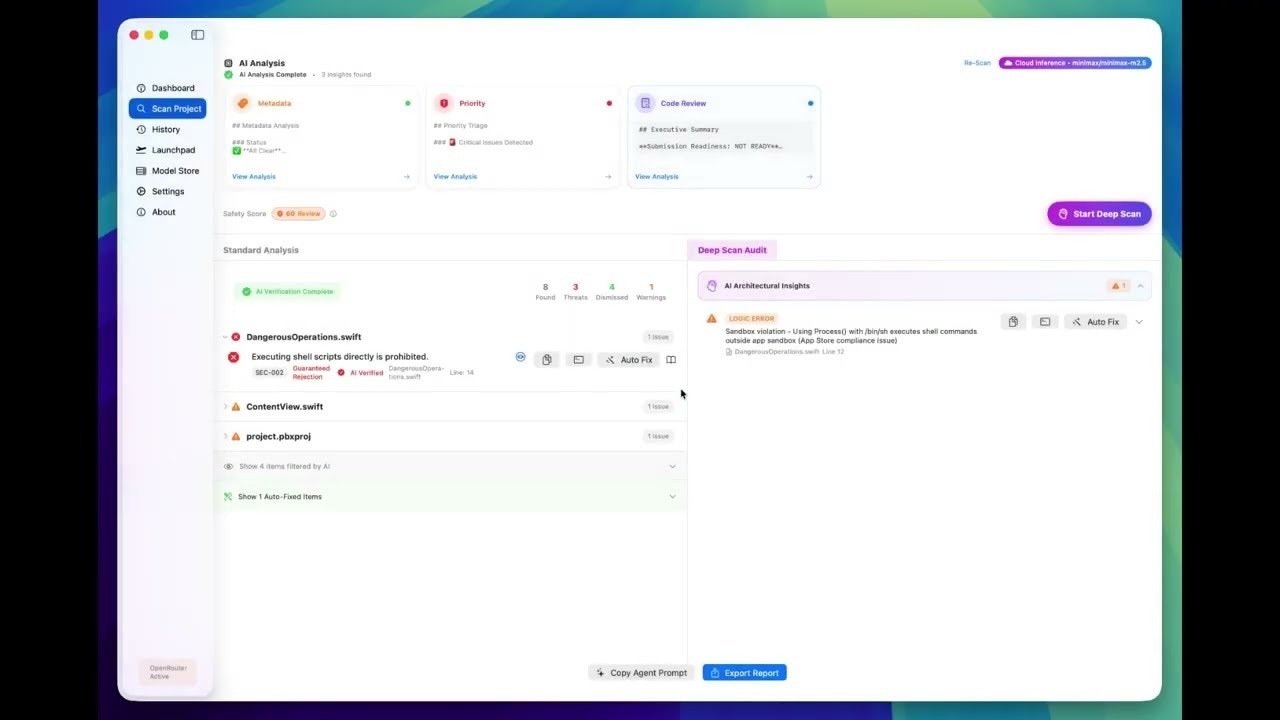Click the 60 Review safety score badge
This screenshot has height=720, width=1280.
click(299, 214)
